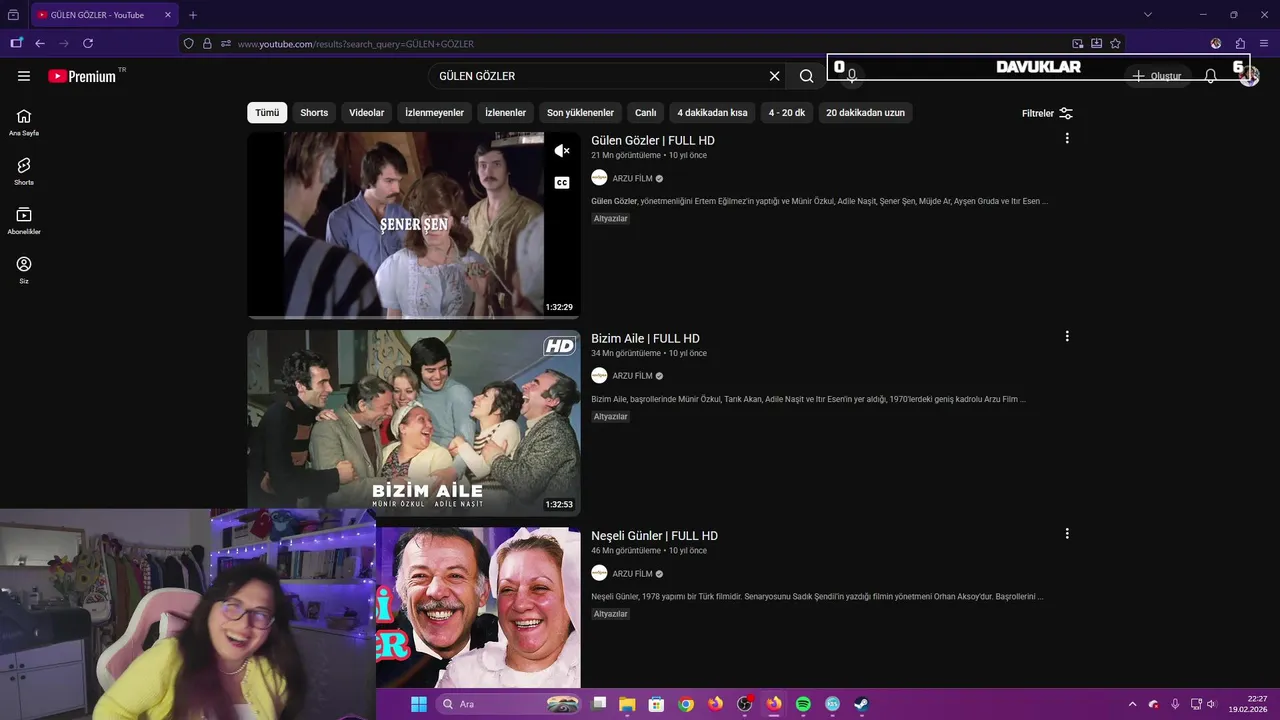Select the 4 - 20 dk chip

pos(786,113)
